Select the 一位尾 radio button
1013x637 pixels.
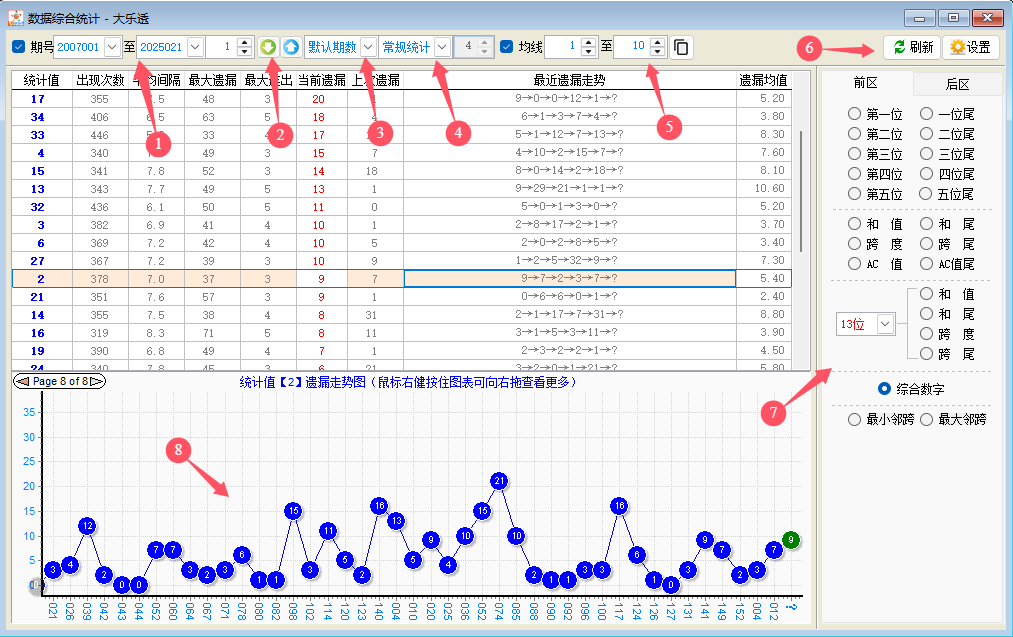pos(926,114)
